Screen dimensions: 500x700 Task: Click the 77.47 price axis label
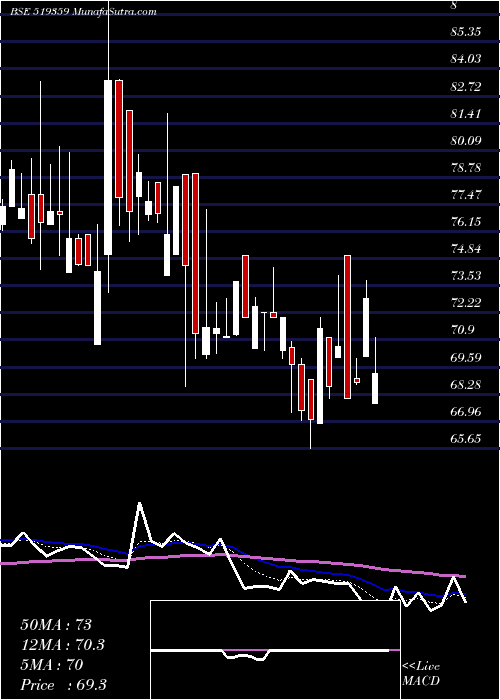click(x=466, y=195)
